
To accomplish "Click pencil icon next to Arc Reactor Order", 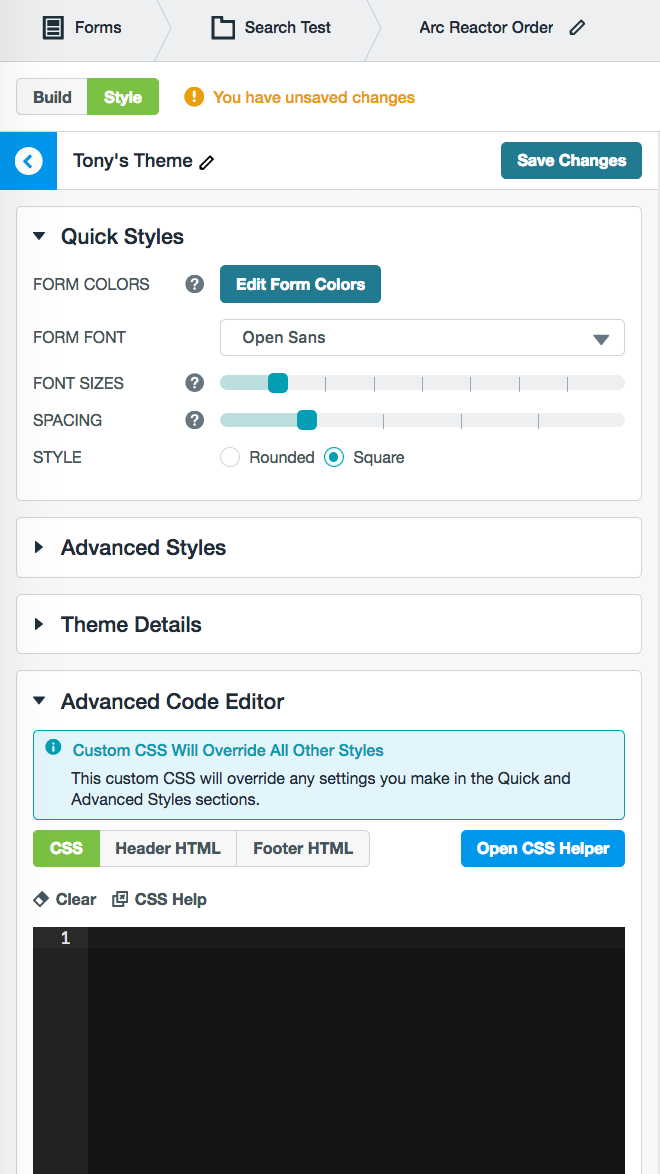I will (577, 28).
